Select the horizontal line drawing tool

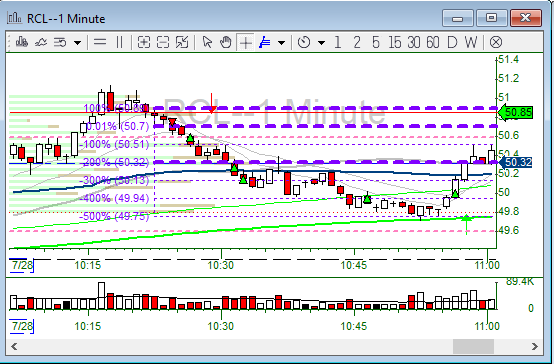click(x=100, y=42)
